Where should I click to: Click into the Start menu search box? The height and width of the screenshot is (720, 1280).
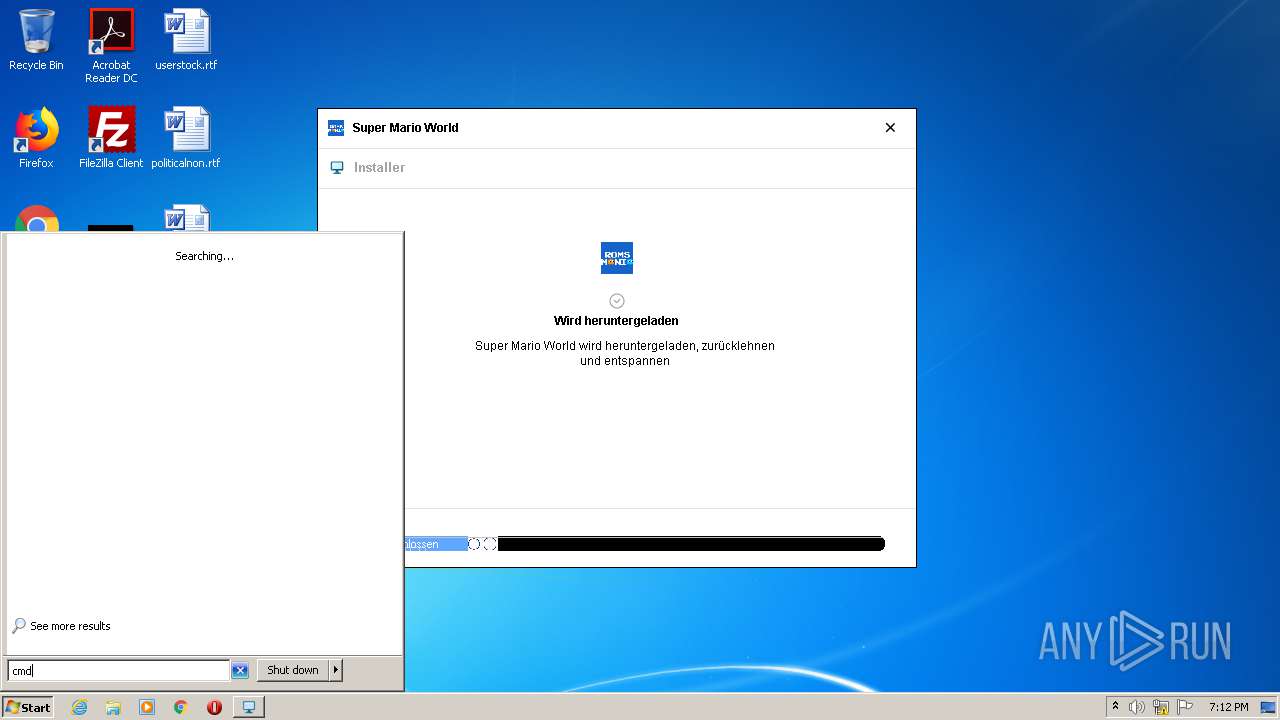click(119, 671)
